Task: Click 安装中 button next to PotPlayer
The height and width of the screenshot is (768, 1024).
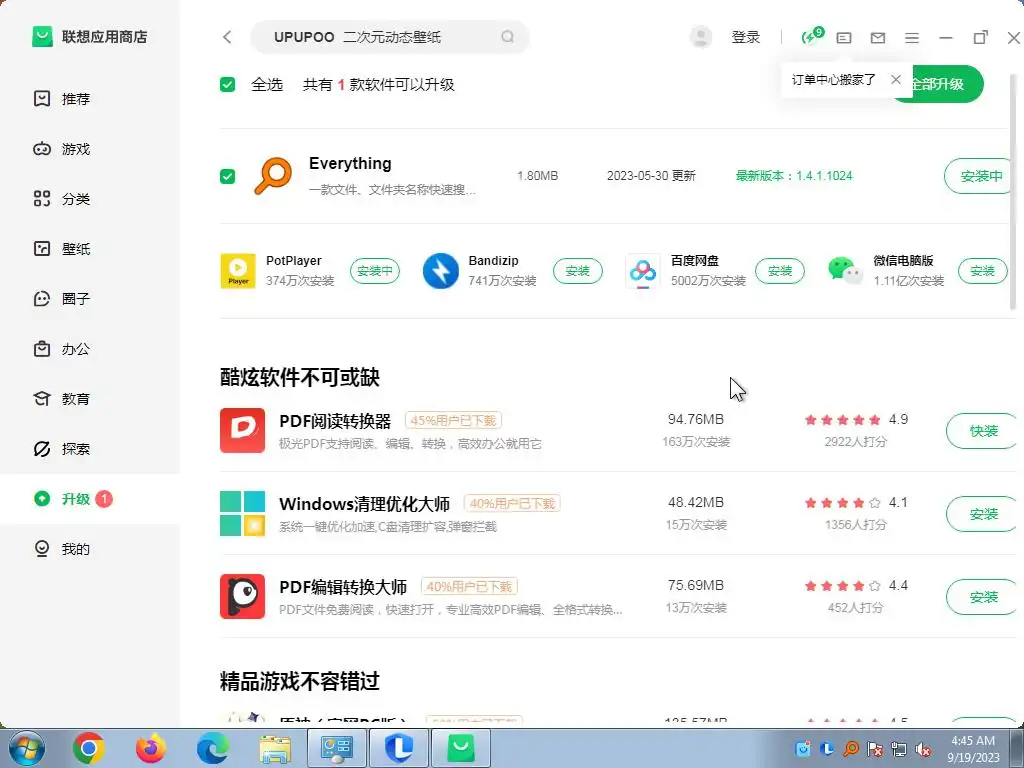Action: pos(375,271)
